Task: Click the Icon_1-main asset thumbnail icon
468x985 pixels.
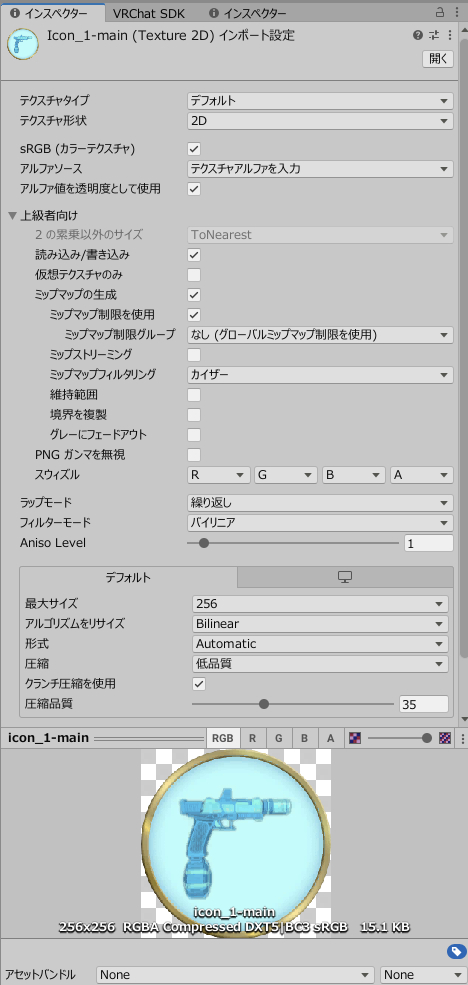Action: (x=23, y=43)
